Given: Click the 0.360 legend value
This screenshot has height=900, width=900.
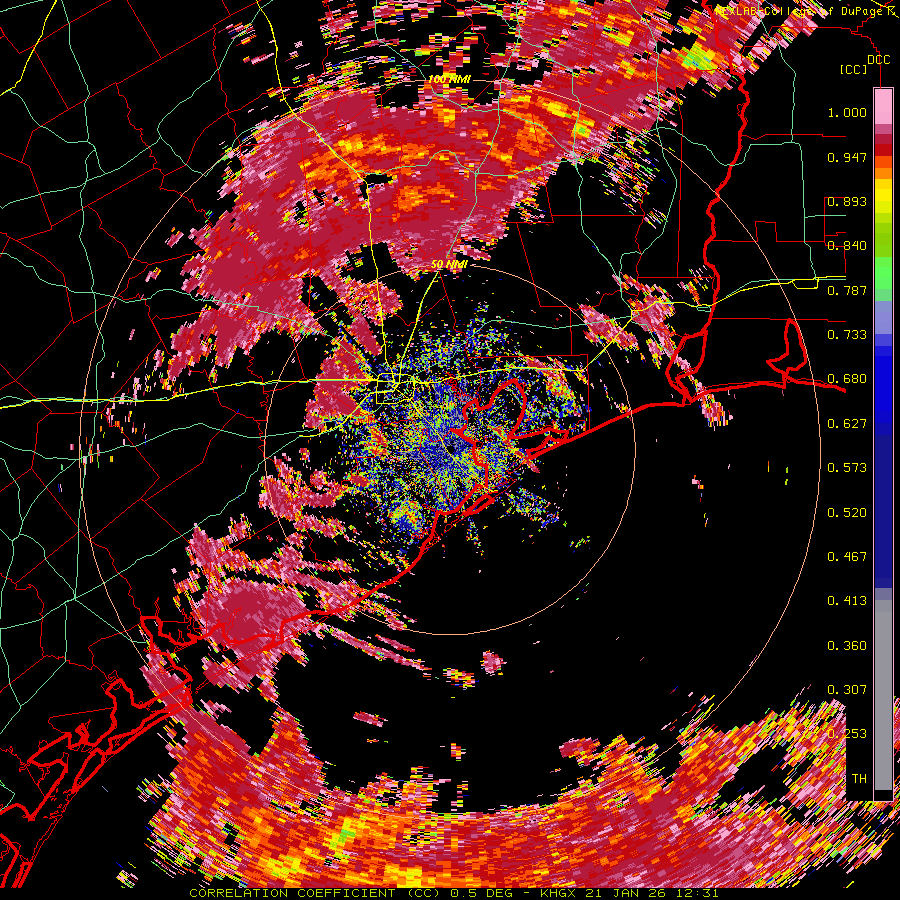Looking at the screenshot, I should click(x=847, y=646).
